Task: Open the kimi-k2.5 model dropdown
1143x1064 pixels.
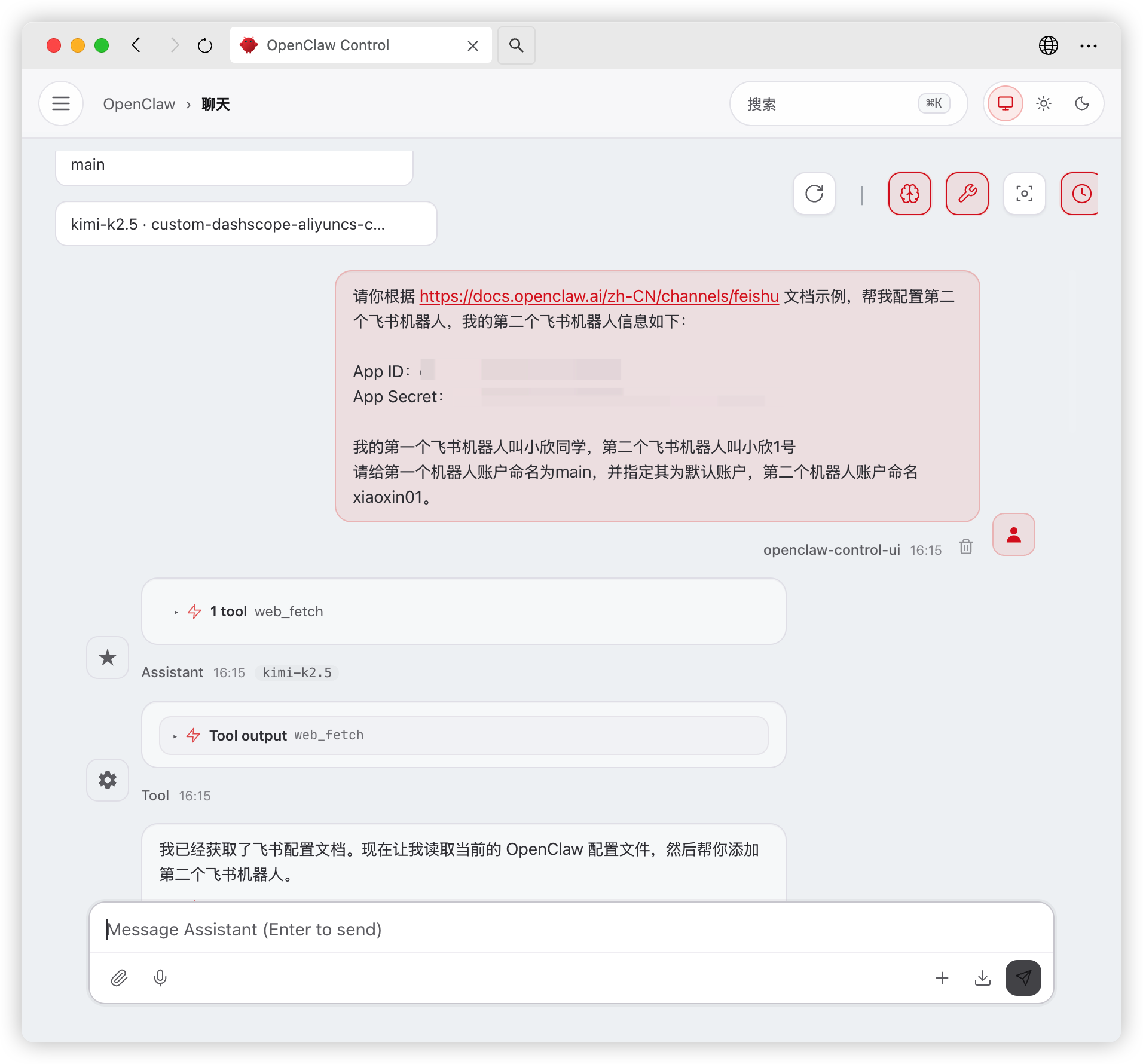Action: pyautogui.click(x=246, y=224)
